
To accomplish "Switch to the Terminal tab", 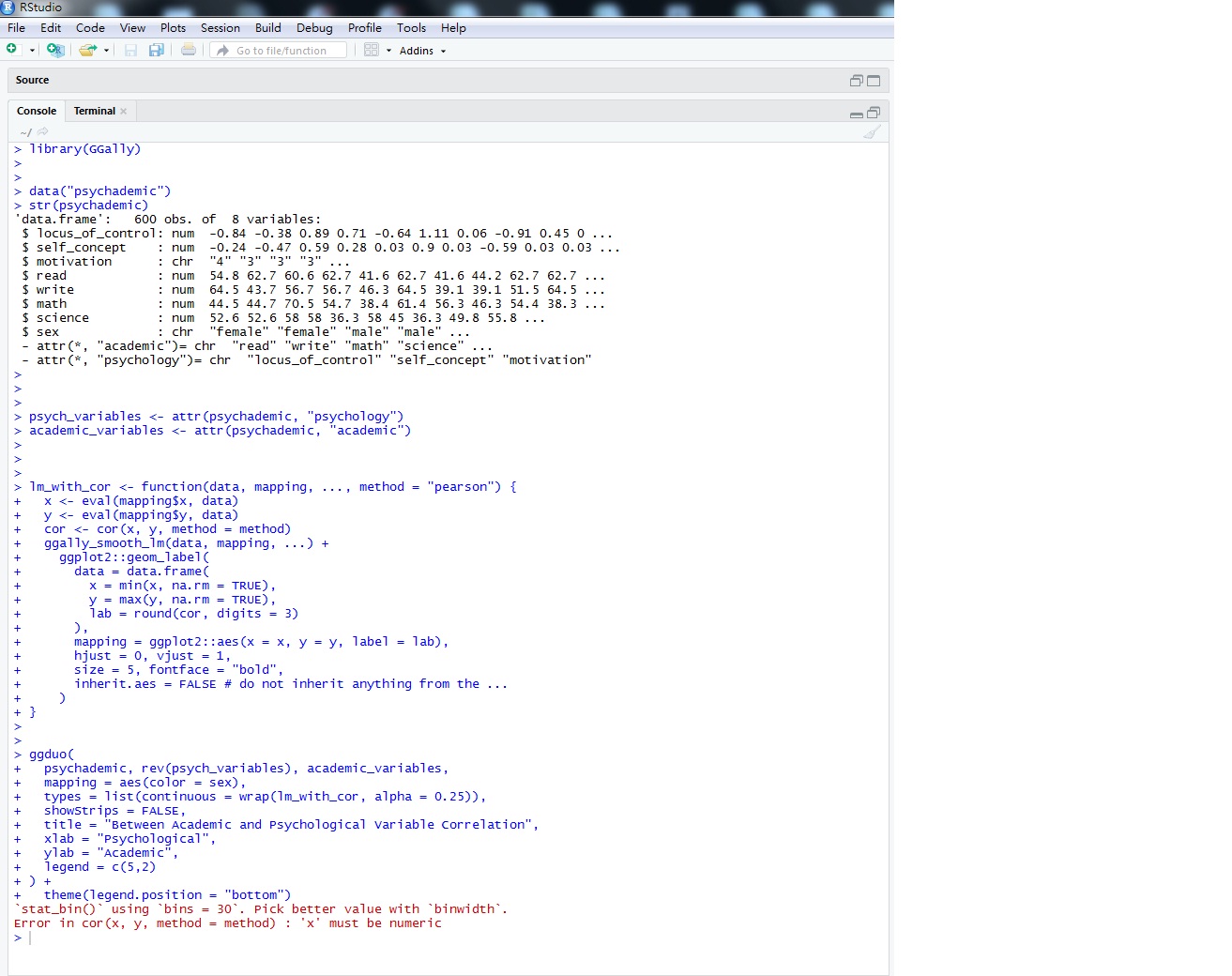I will (x=94, y=110).
